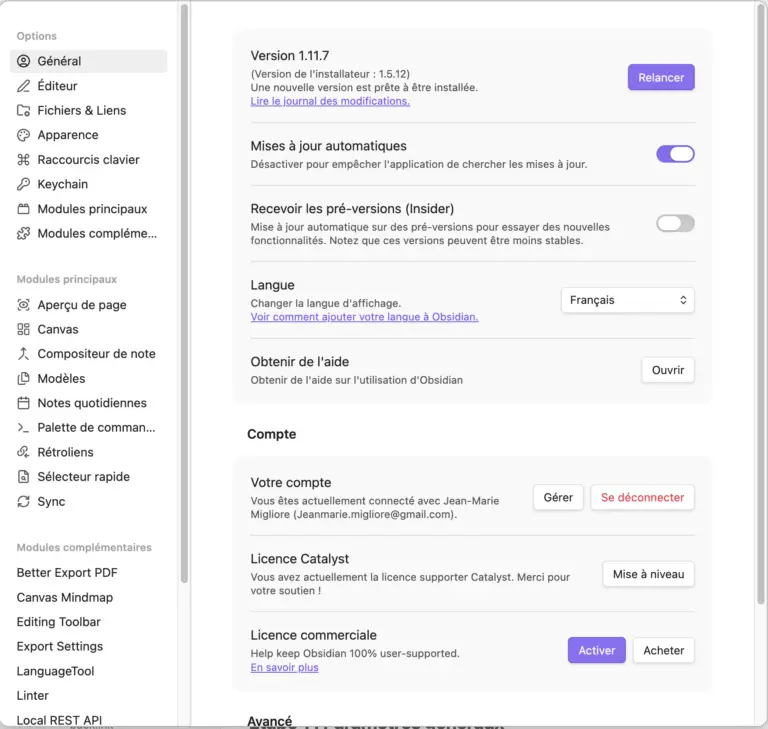Open Lire le journal des modifications link
Viewport: 768px width, 729px height.
click(x=330, y=101)
